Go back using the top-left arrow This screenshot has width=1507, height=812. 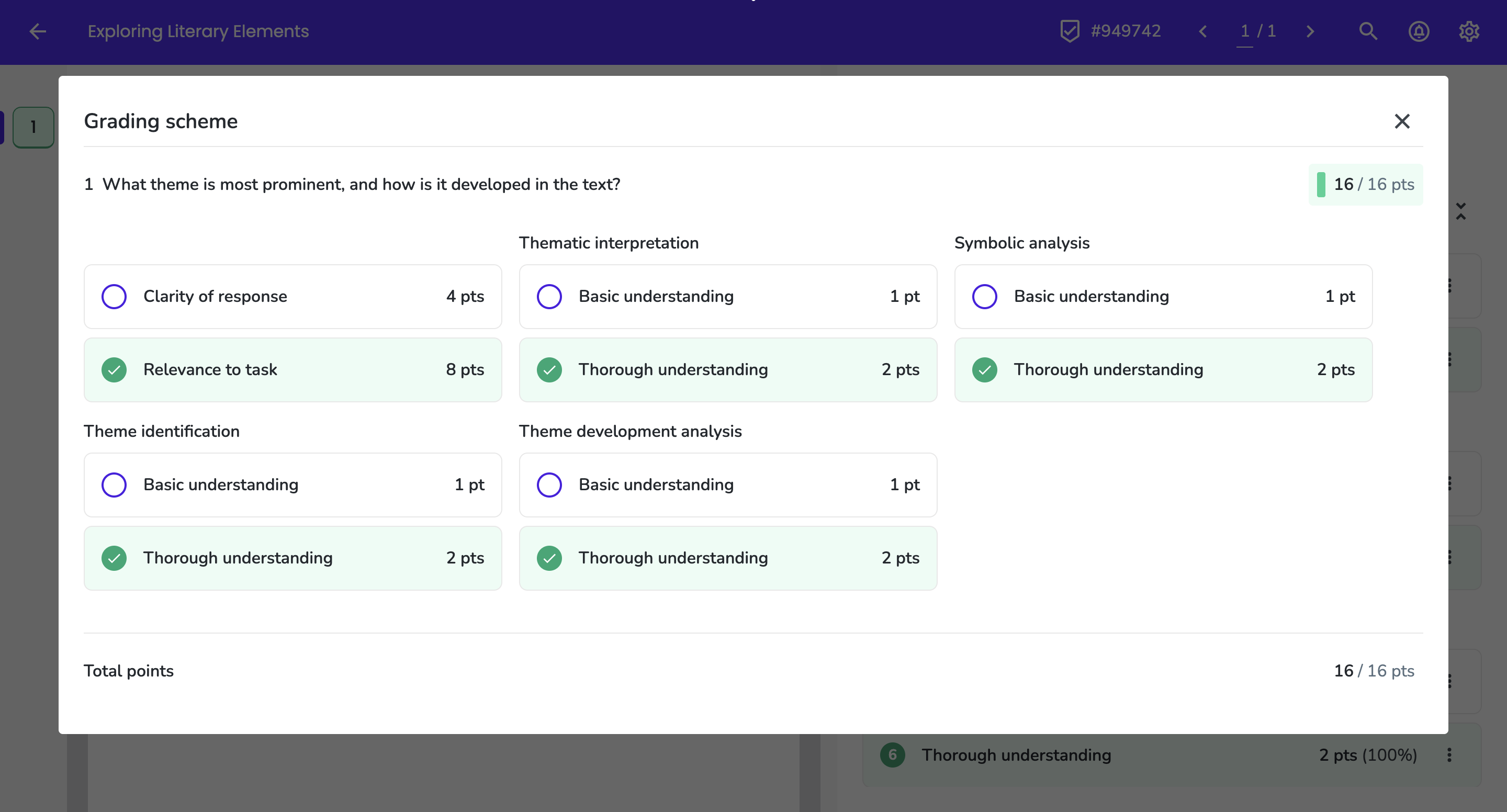tap(38, 31)
